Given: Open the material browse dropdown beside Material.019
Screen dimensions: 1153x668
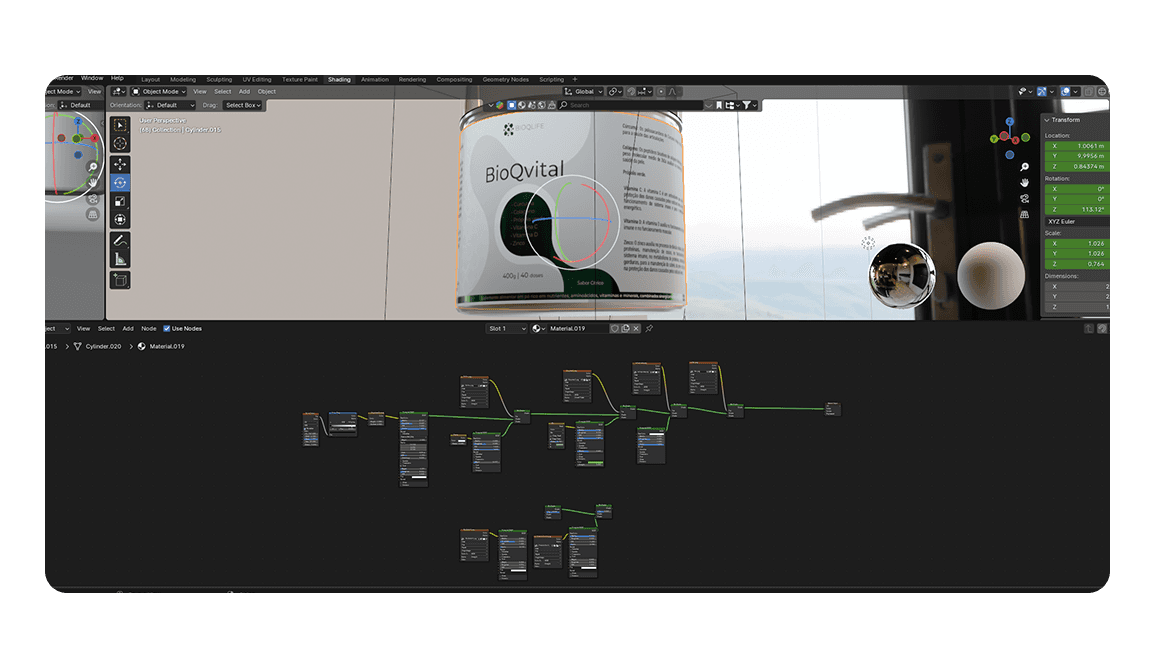Looking at the screenshot, I should [x=538, y=329].
